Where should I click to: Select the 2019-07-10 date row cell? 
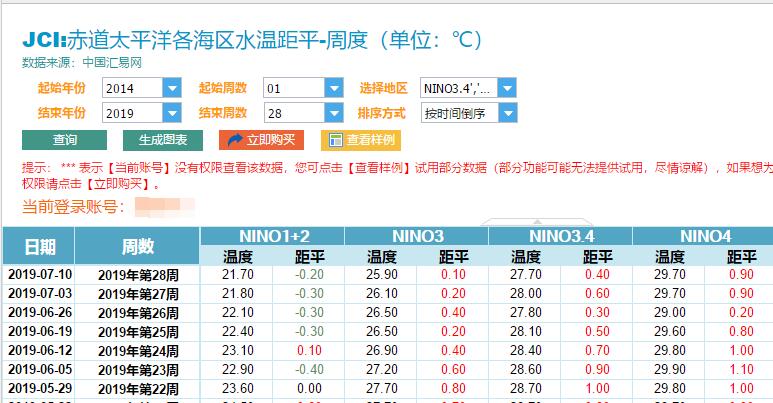(x=39, y=274)
